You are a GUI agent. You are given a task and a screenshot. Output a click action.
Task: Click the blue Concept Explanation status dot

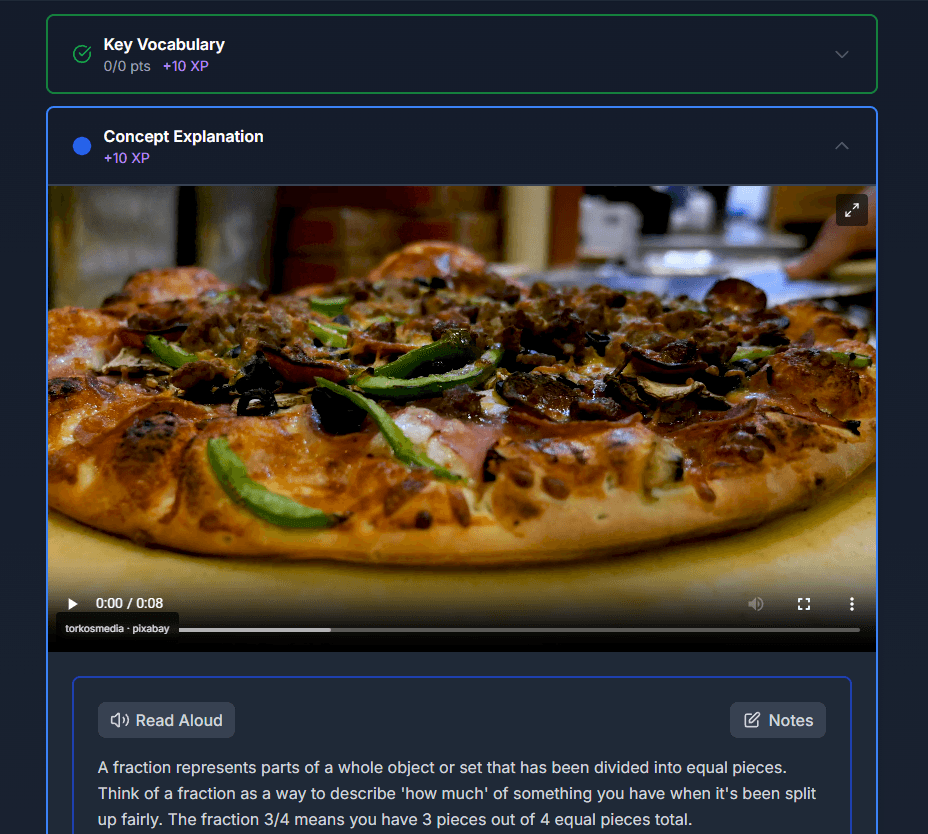tap(82, 146)
